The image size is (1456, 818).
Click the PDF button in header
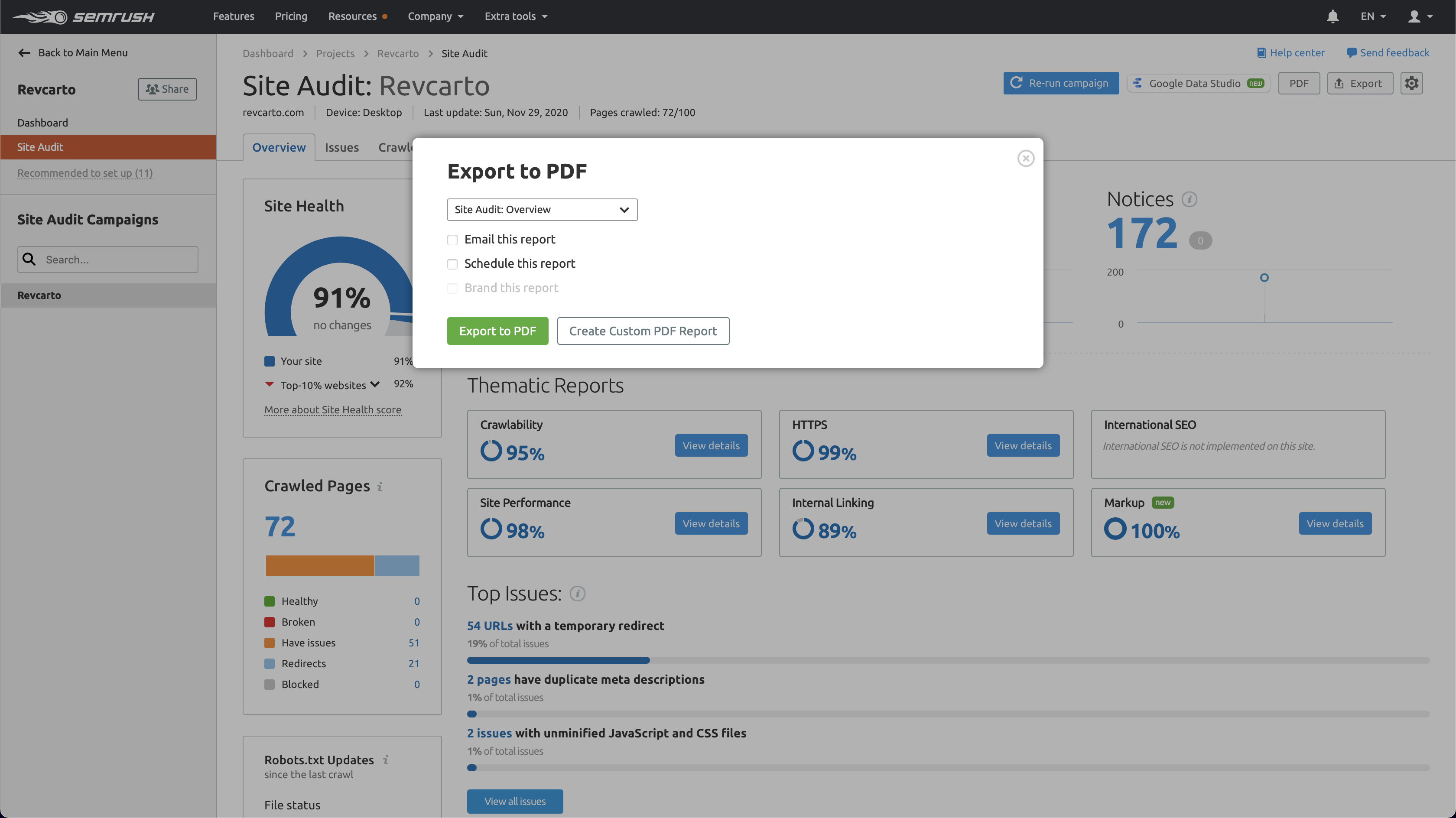click(x=1299, y=83)
